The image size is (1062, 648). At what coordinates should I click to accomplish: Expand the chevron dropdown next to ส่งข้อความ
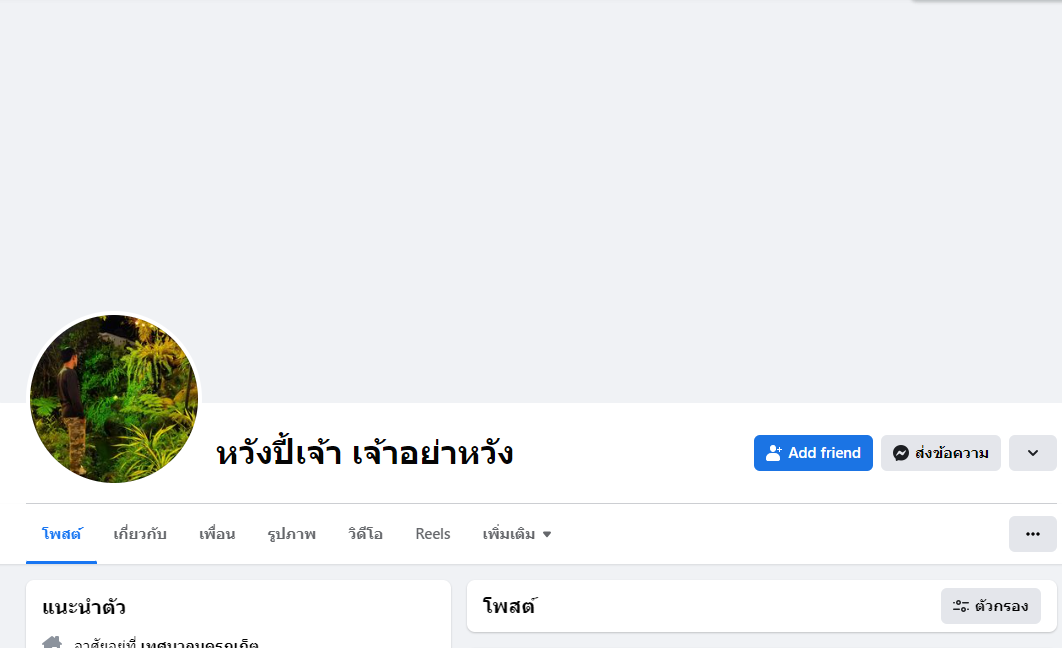1032,453
